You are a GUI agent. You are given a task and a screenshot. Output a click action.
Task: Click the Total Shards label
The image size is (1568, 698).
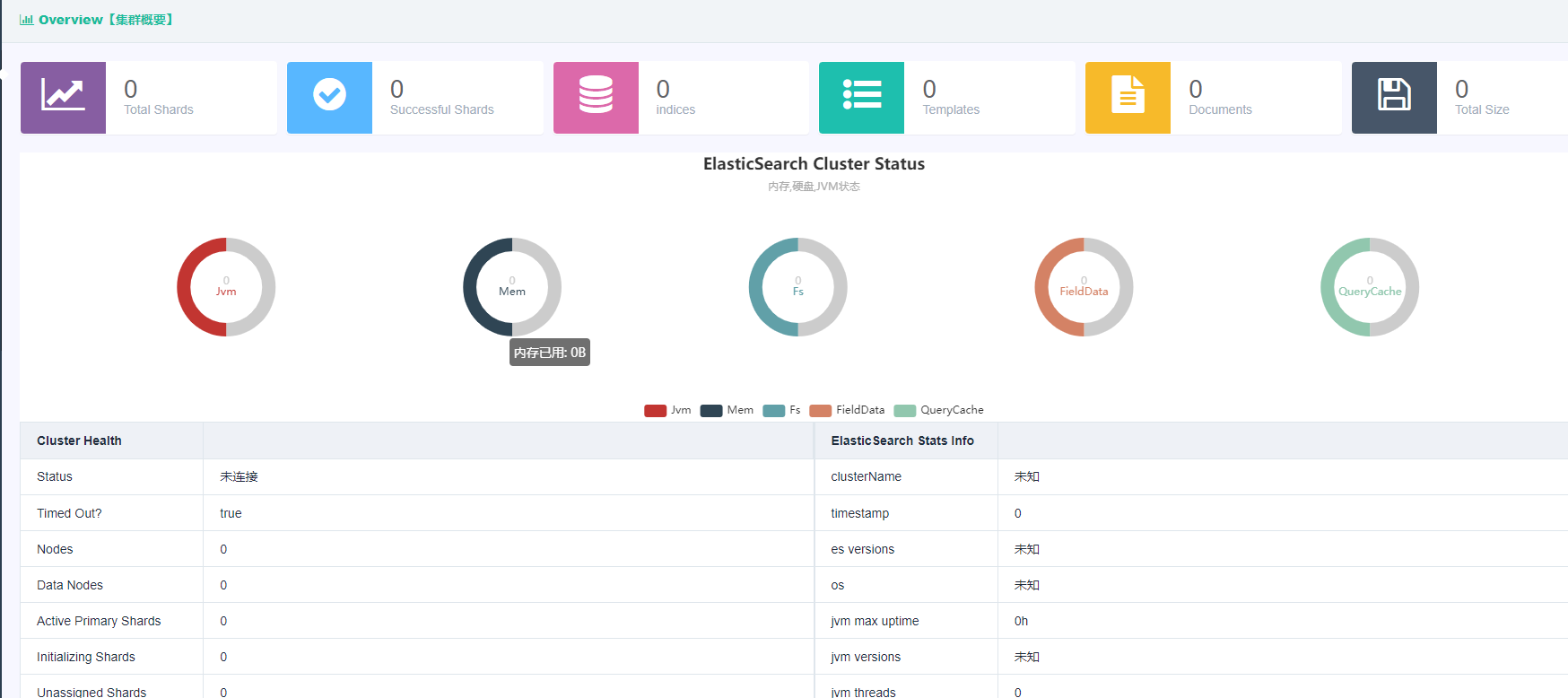pyautogui.click(x=159, y=109)
